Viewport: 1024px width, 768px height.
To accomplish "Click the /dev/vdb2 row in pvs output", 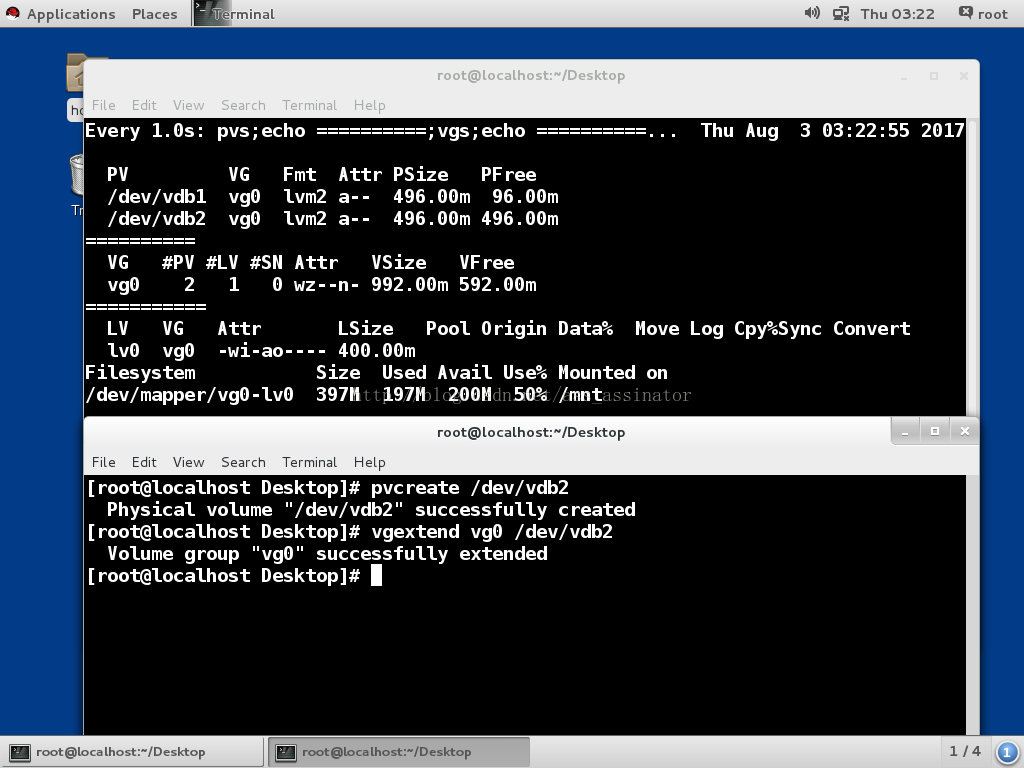I will [x=333, y=219].
